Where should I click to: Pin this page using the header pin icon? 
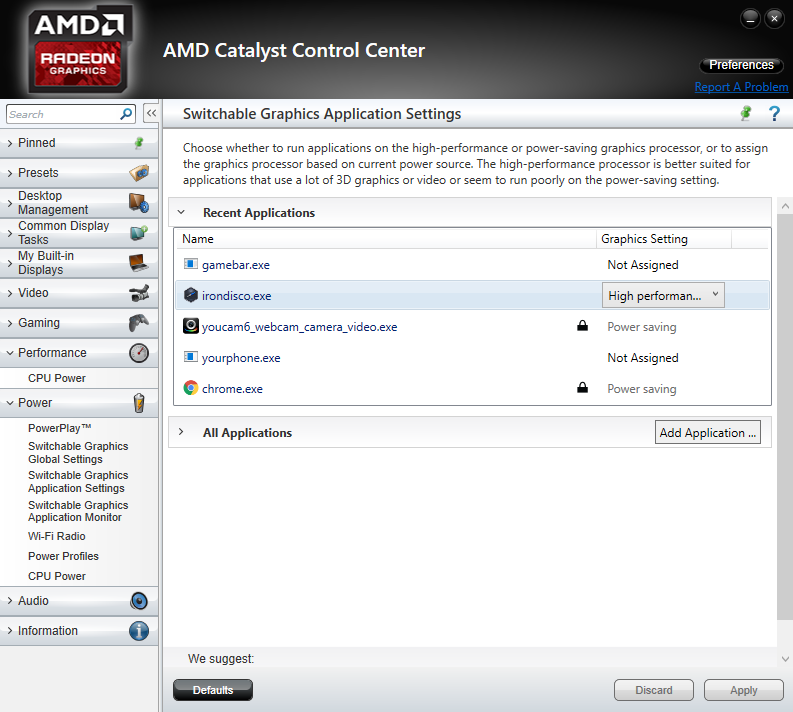[745, 113]
